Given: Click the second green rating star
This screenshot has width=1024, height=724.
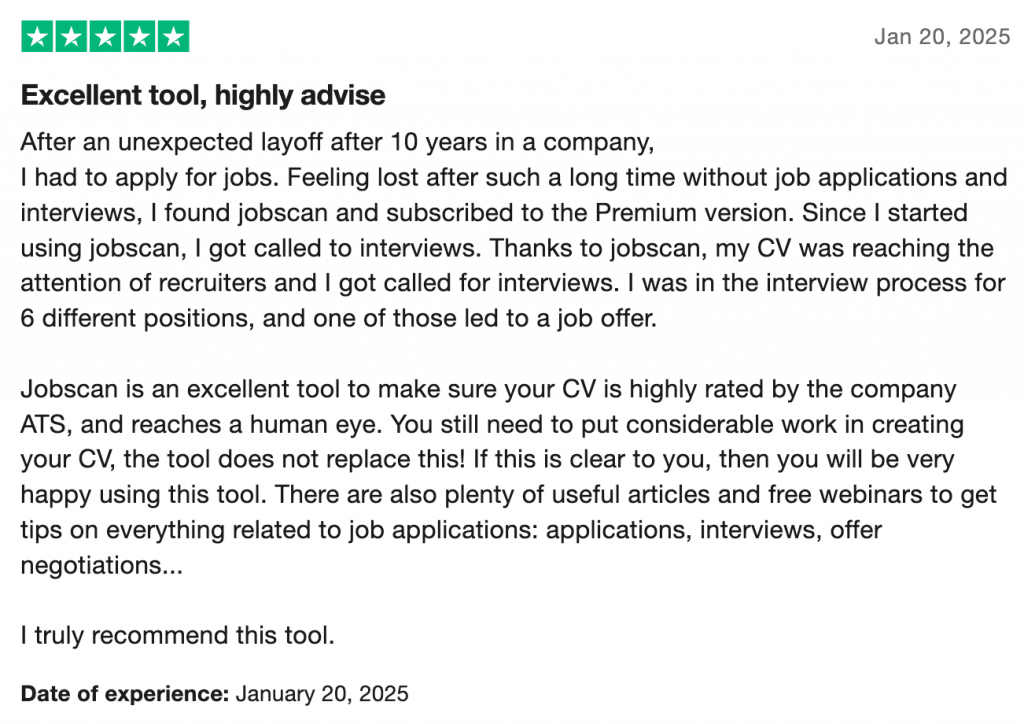Looking at the screenshot, I should 72,37.
